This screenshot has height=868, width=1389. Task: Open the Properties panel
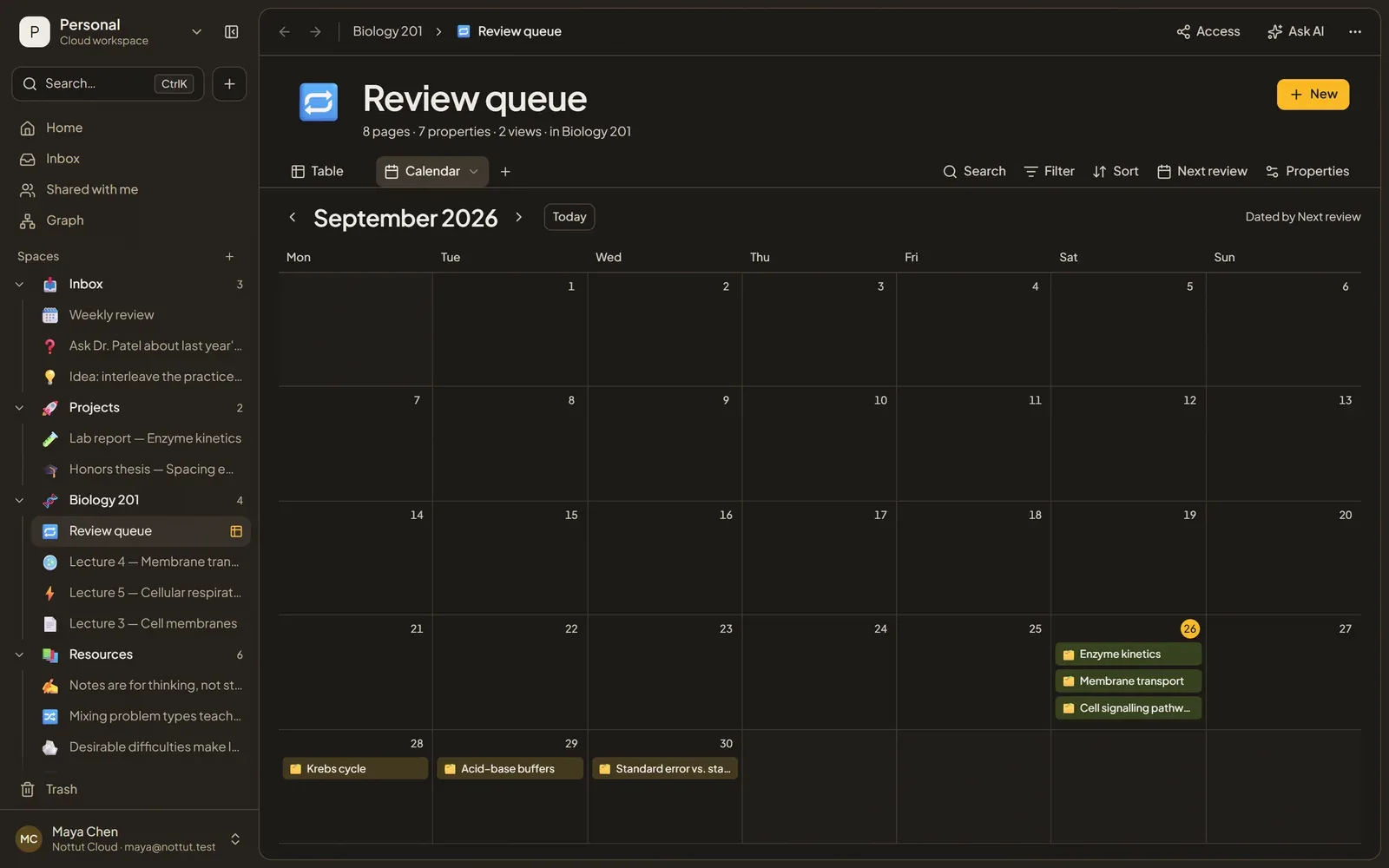point(1307,171)
